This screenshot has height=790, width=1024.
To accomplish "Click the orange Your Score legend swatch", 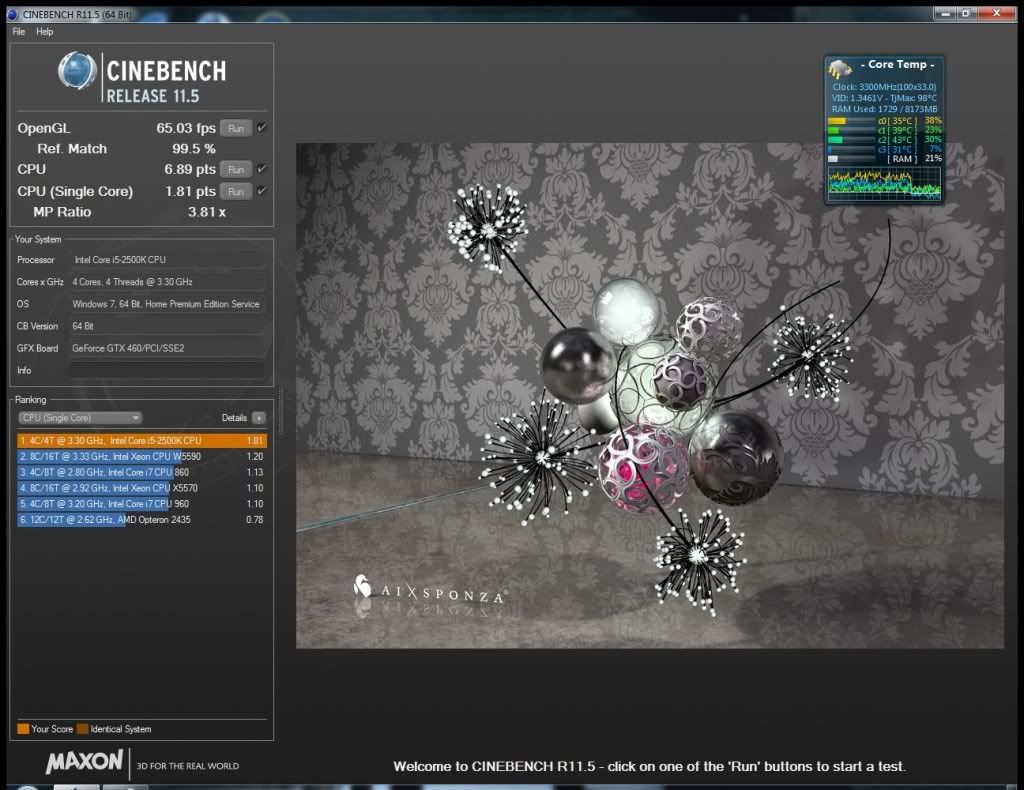I will (23, 729).
